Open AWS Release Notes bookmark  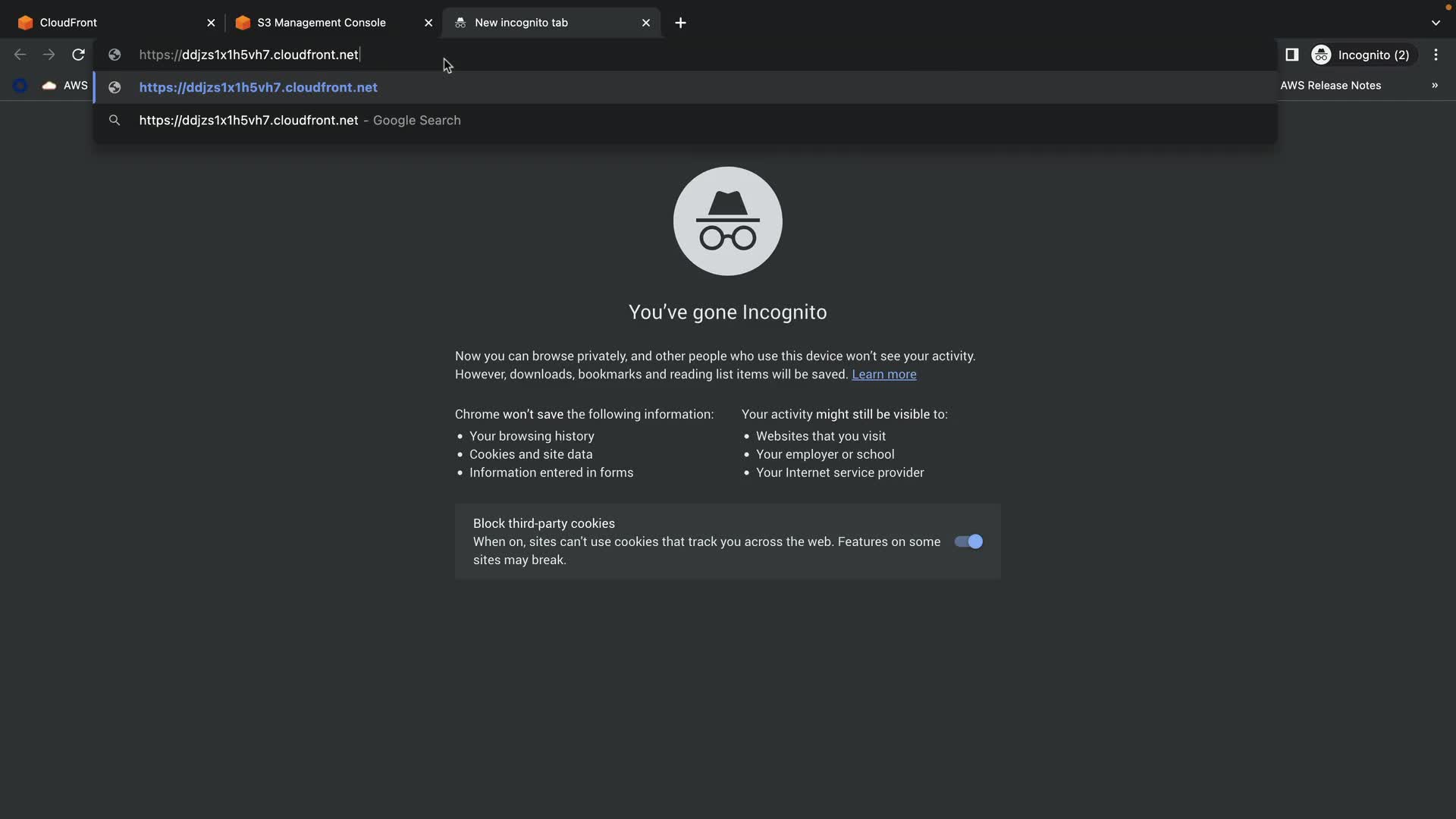tap(1330, 86)
